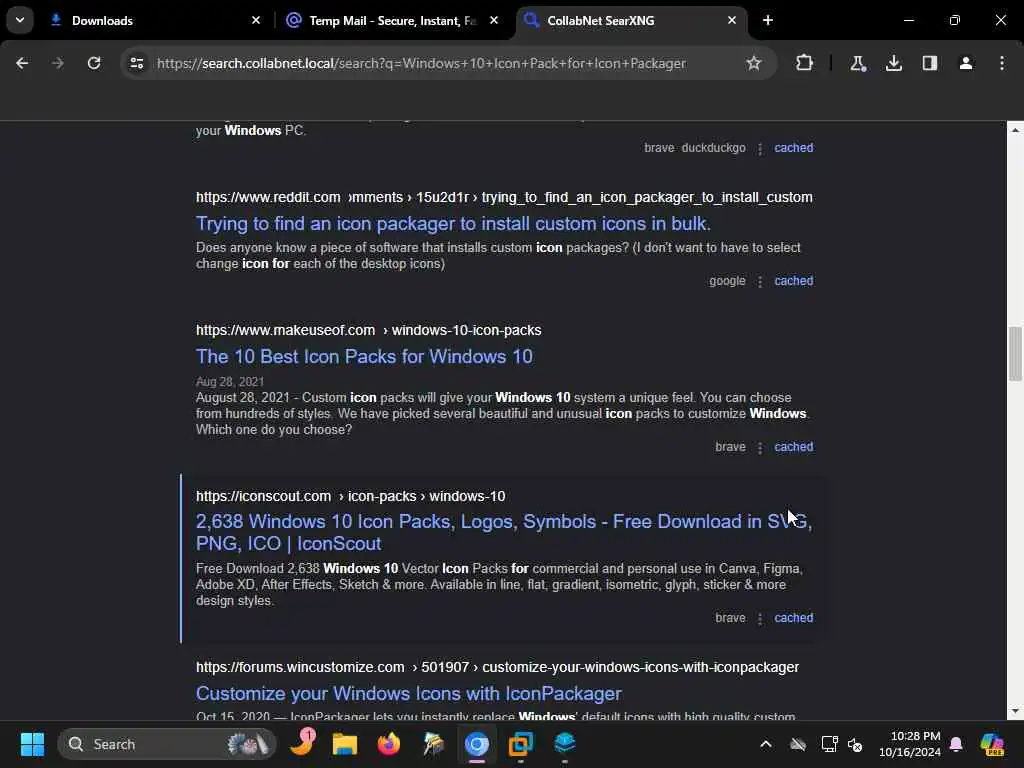This screenshot has width=1024, height=768.
Task: Open Reddit icon packager result link
Action: coord(453,223)
